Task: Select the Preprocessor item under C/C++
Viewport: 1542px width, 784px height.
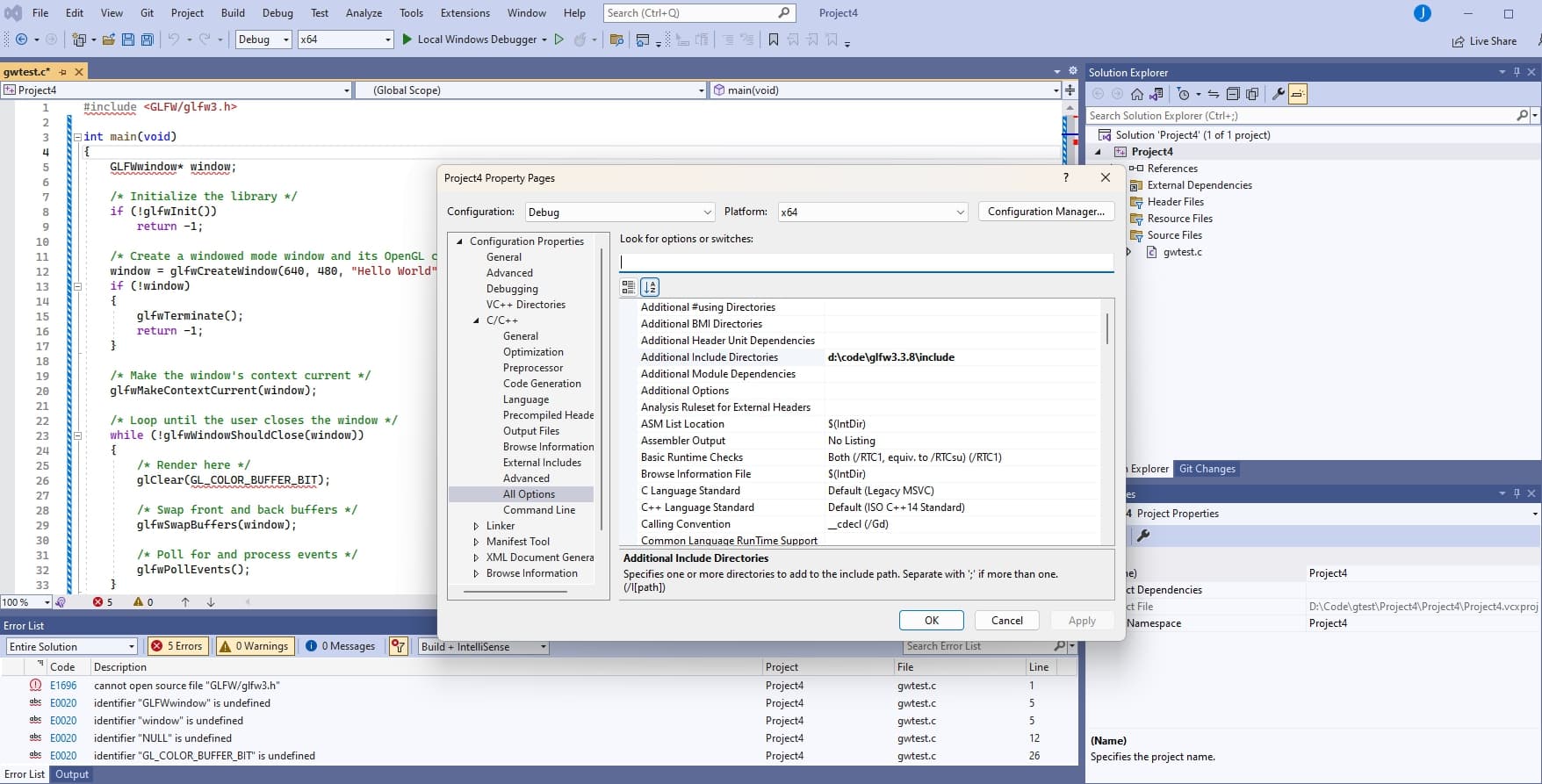Action: coord(533,368)
